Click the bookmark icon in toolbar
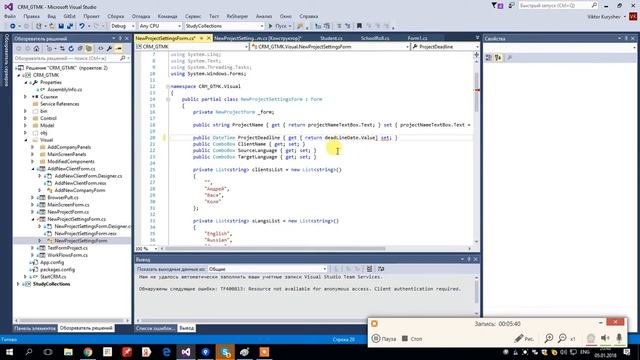 (x=359, y=26)
